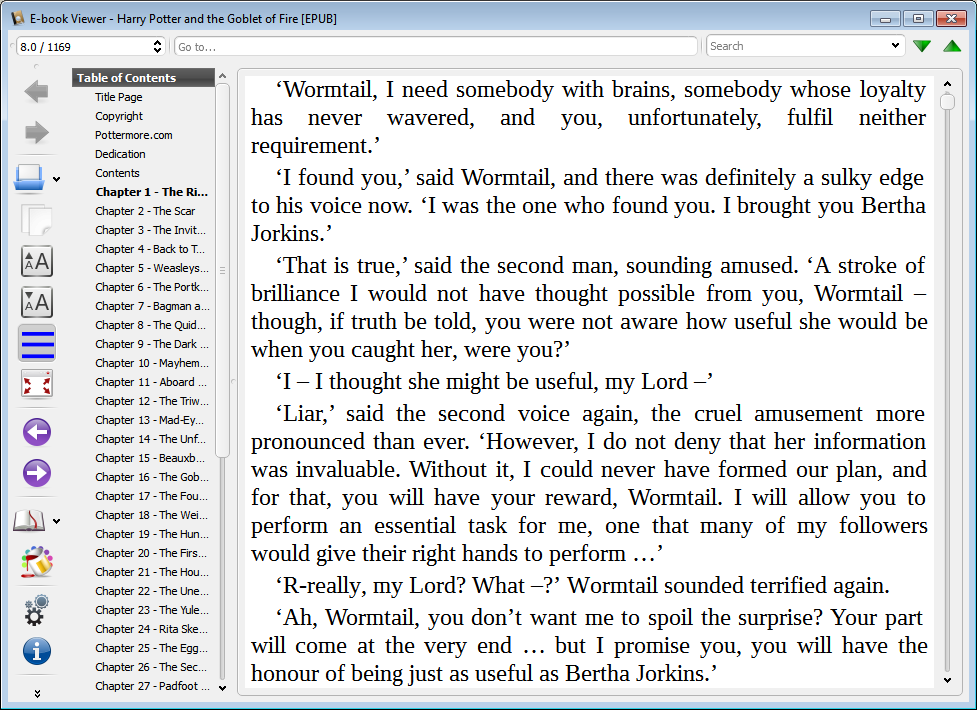Go to Chapter 2 - The Scar
The width and height of the screenshot is (977, 710).
[145, 211]
